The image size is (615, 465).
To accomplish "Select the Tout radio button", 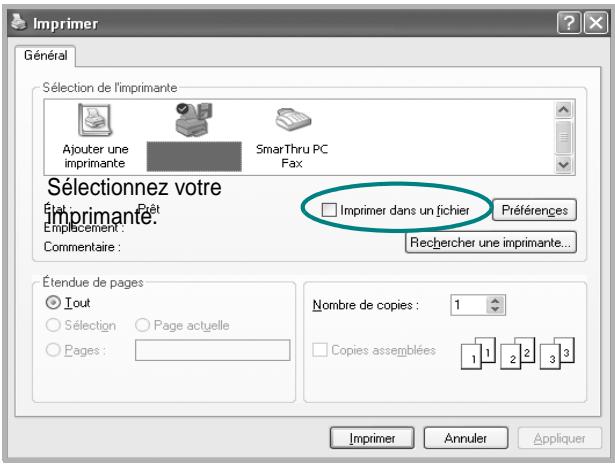I will click(x=53, y=303).
